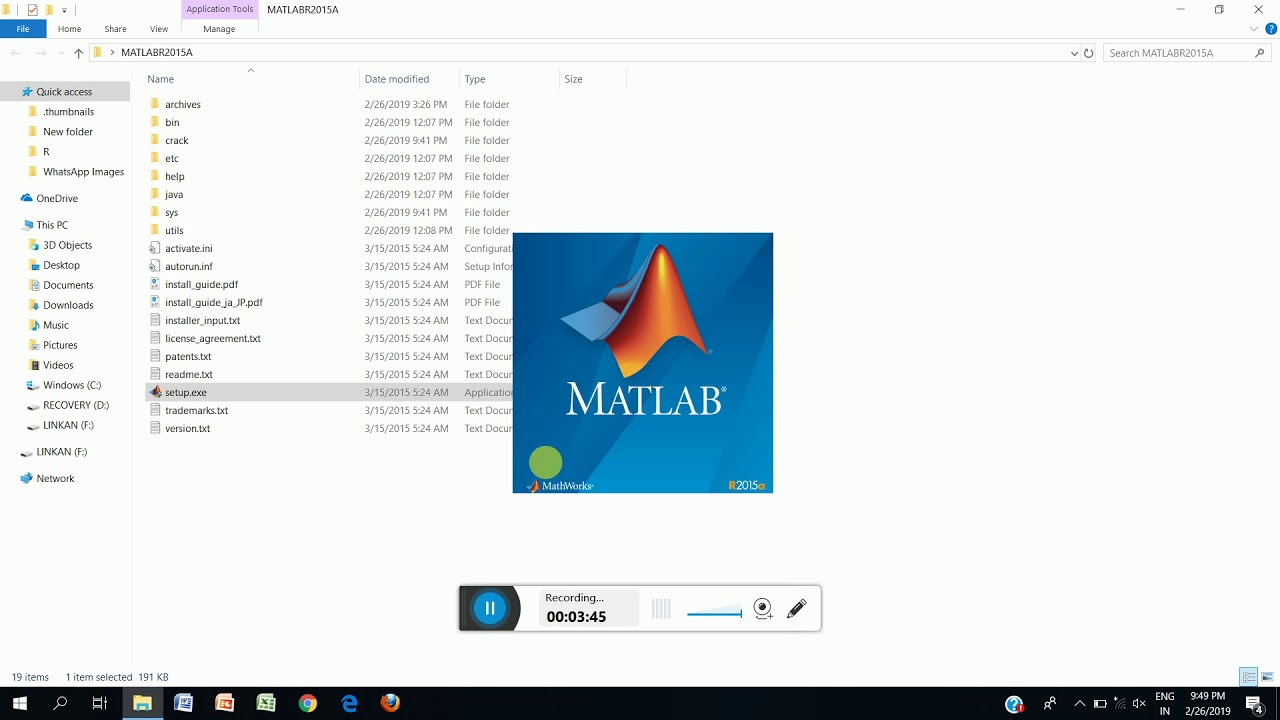Viewport: 1280px width, 720px height.
Task: Expand the address bar history dropdown
Action: point(1074,53)
